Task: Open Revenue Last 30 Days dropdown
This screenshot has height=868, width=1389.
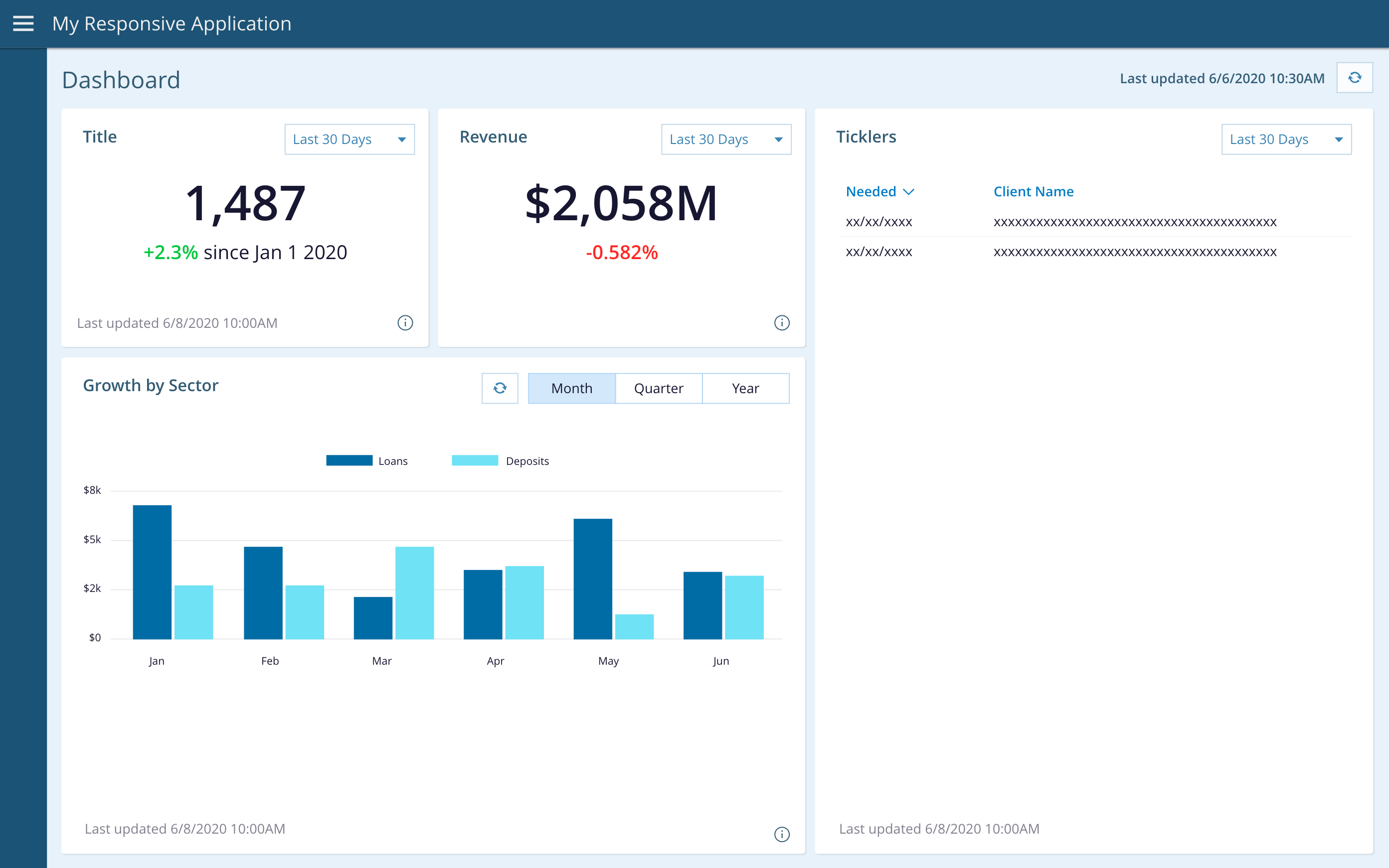Action: pos(725,140)
